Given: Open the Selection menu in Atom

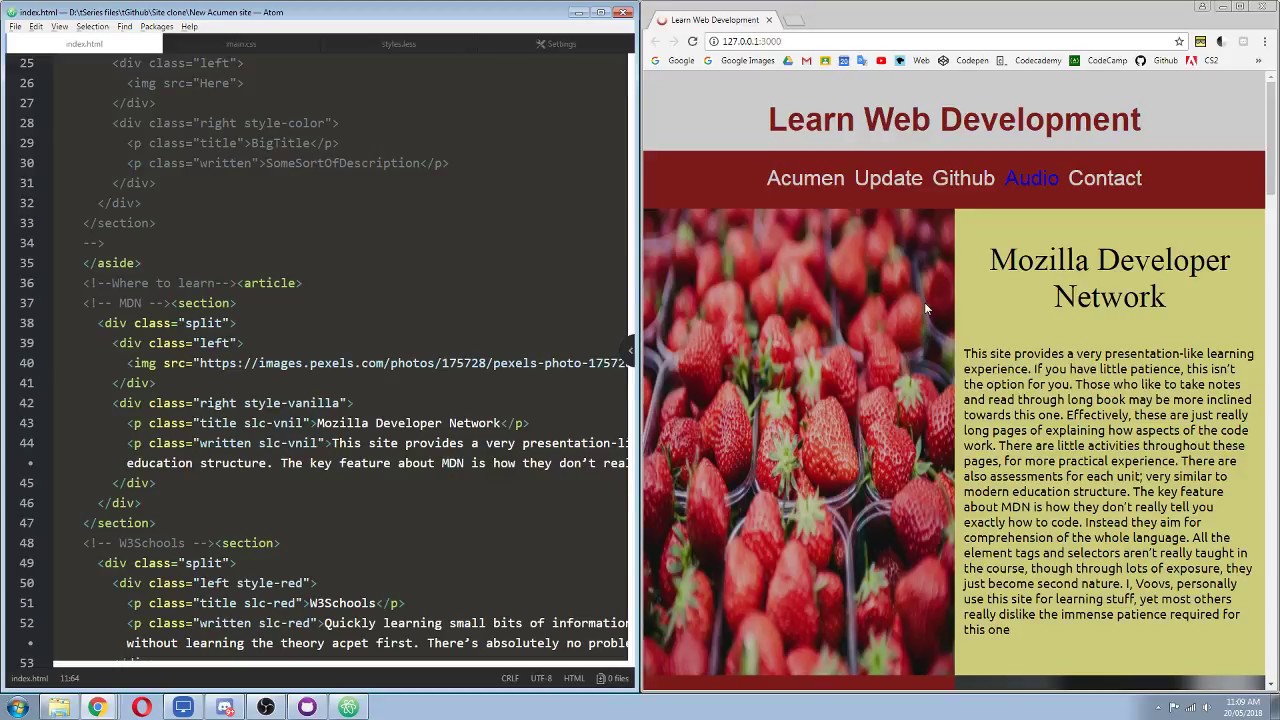Looking at the screenshot, I should pyautogui.click(x=92, y=26).
